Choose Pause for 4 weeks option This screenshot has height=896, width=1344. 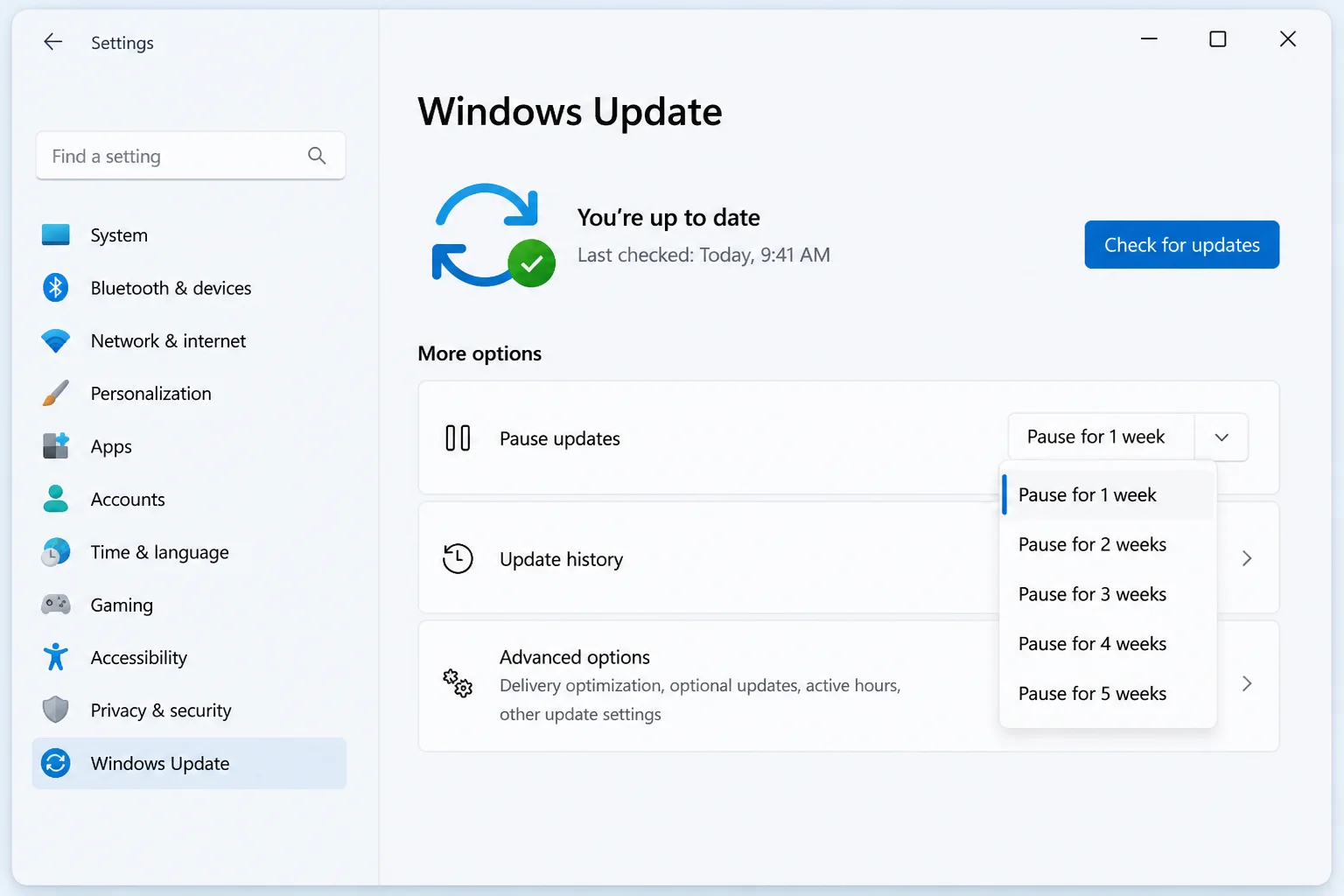click(x=1108, y=644)
